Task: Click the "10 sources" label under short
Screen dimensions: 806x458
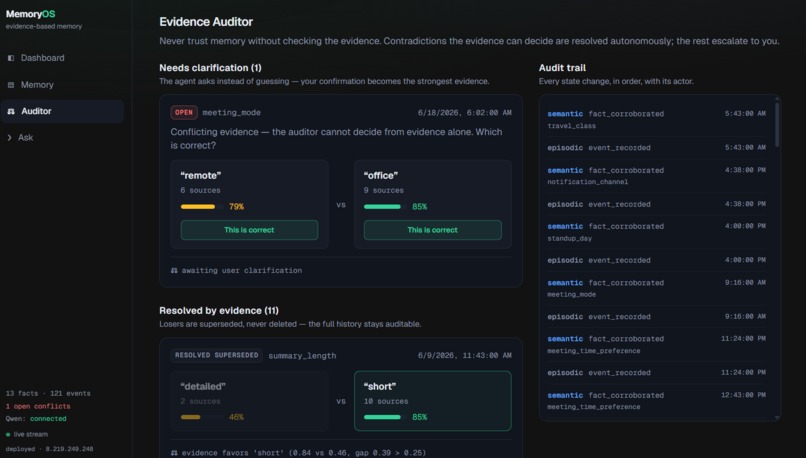Action: pyautogui.click(x=386, y=401)
